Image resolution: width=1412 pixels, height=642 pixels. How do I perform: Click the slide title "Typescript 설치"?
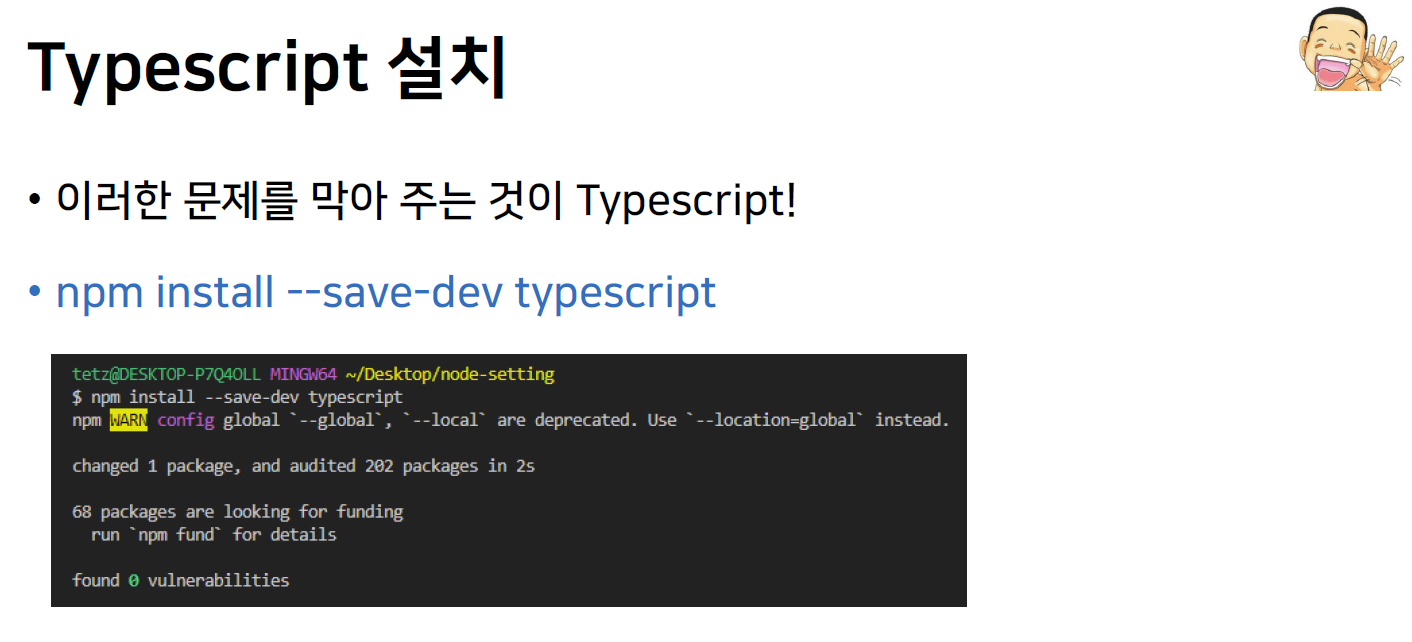[x=266, y=68]
